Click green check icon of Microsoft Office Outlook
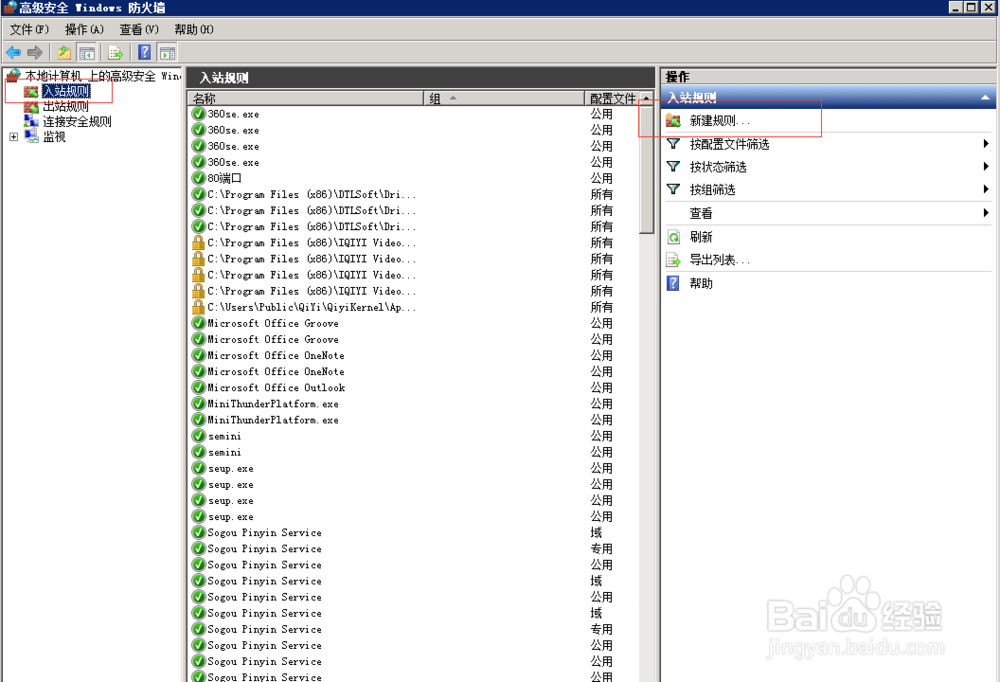This screenshot has width=1000, height=682. pos(198,387)
